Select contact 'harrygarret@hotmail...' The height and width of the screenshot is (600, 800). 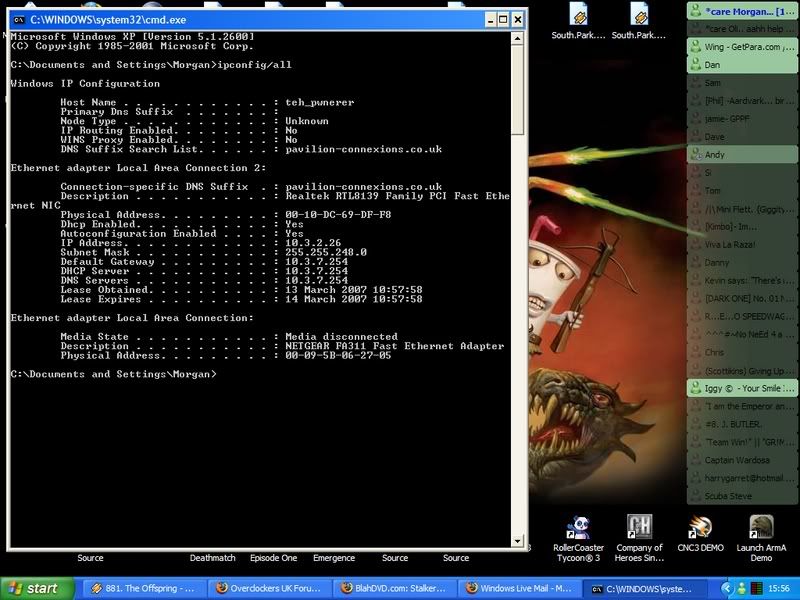coord(742,478)
